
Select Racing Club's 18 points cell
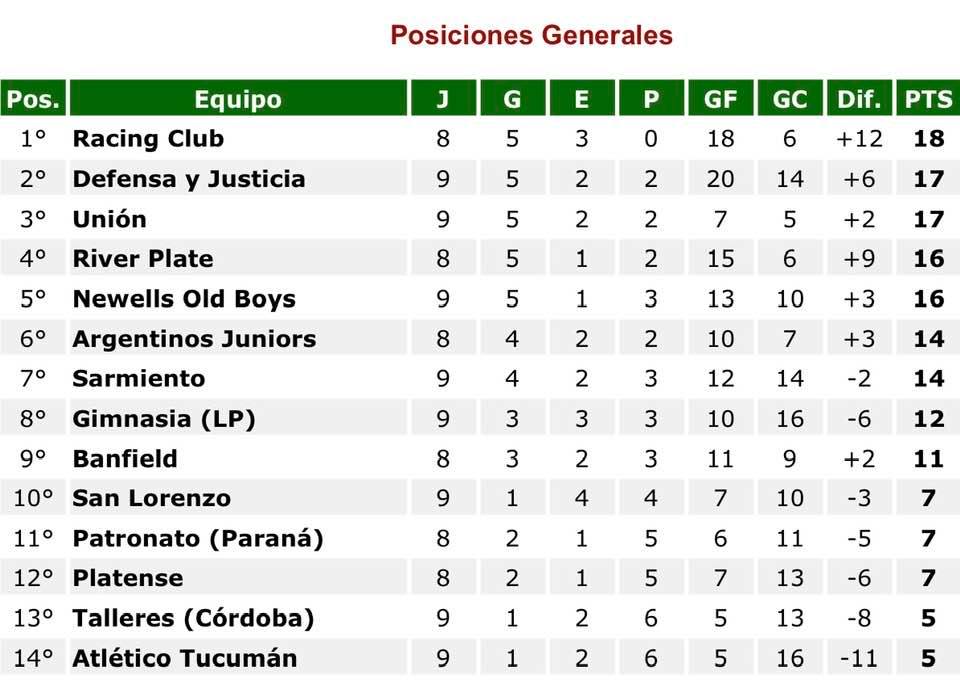click(928, 138)
